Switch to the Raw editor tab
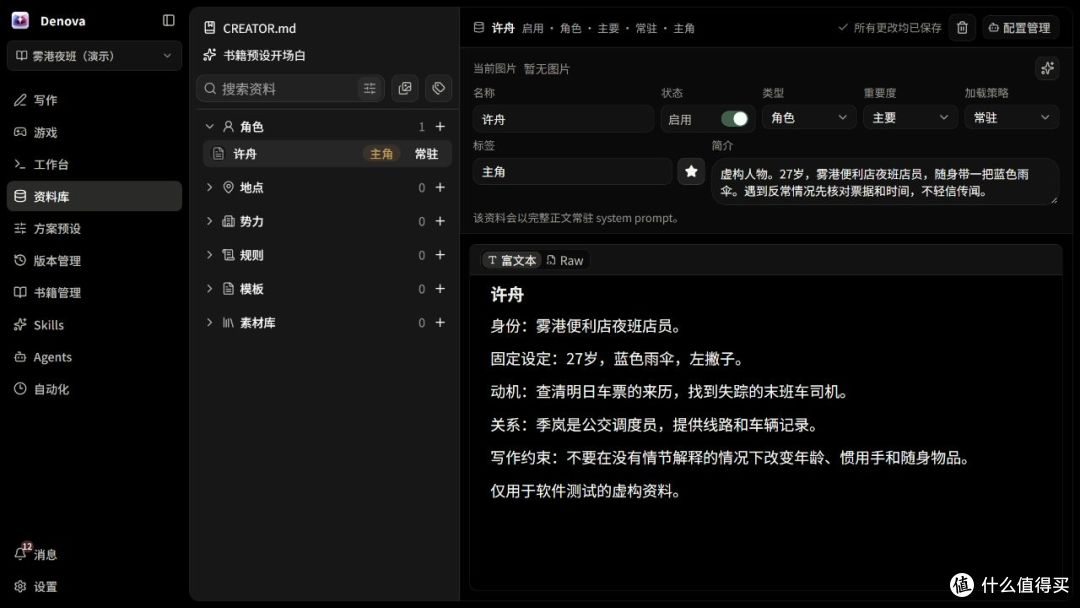The height and width of the screenshot is (608, 1080). click(565, 260)
